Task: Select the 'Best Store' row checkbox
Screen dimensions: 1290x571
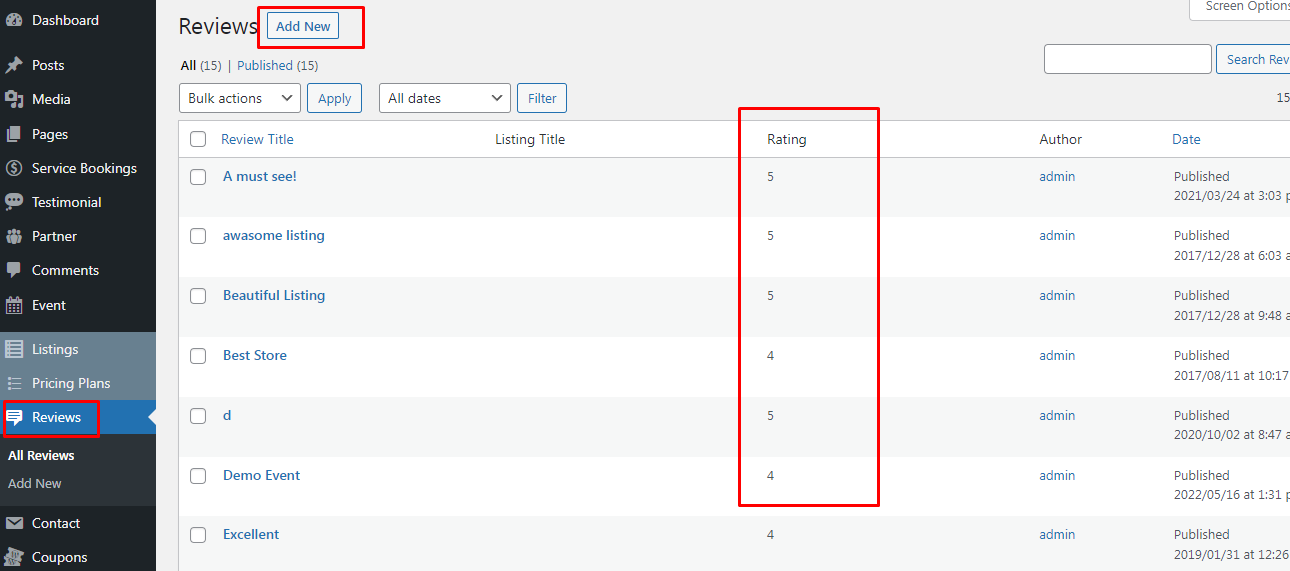Action: tap(198, 356)
